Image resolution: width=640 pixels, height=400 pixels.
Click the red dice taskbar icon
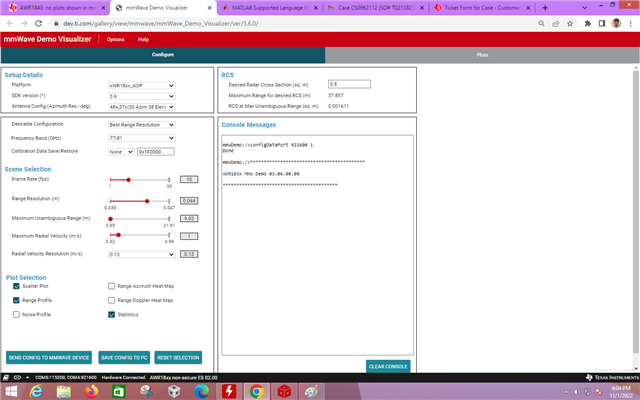(284, 391)
